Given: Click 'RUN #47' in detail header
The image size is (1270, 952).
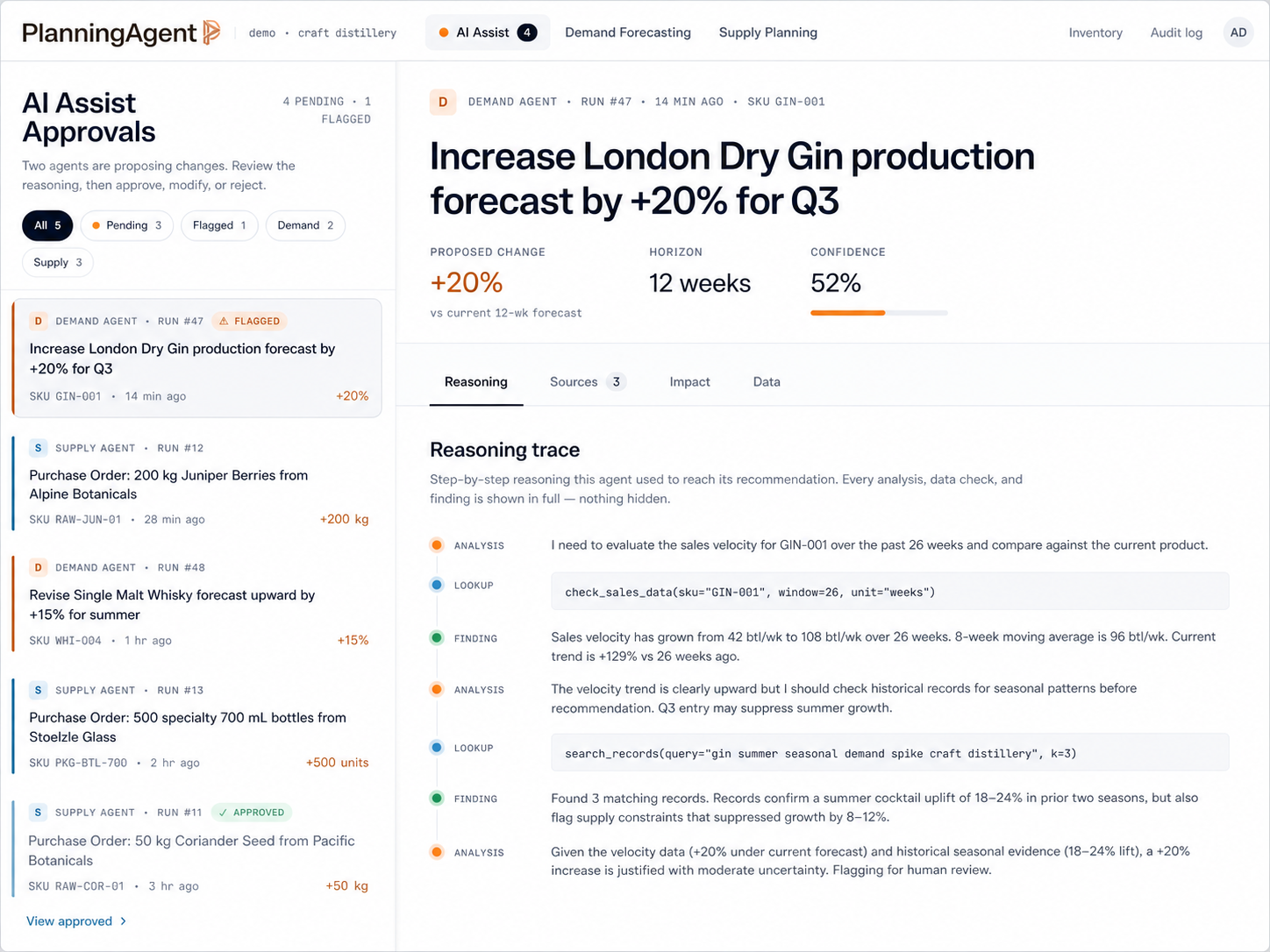Looking at the screenshot, I should (606, 102).
